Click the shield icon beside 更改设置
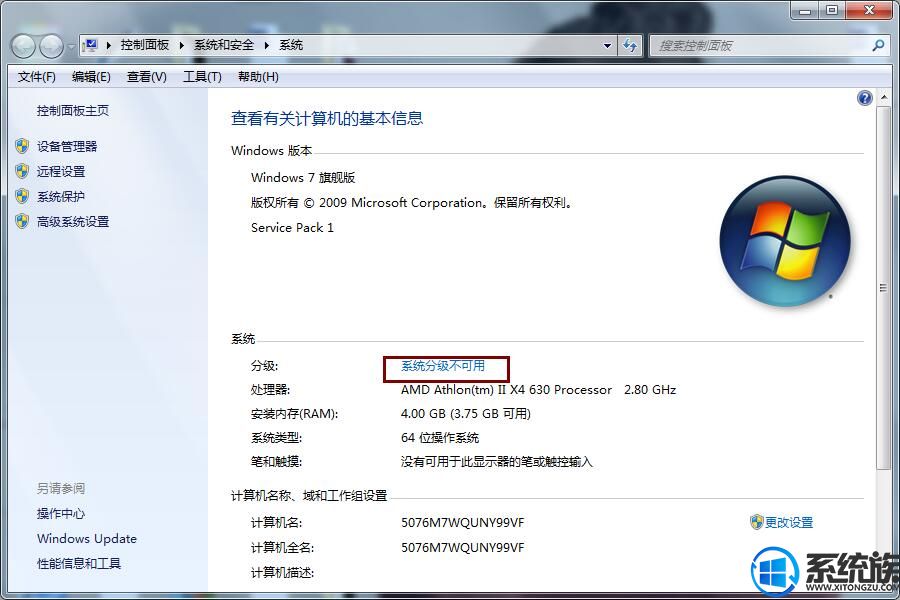Viewport: 900px width, 600px height. pos(757,521)
